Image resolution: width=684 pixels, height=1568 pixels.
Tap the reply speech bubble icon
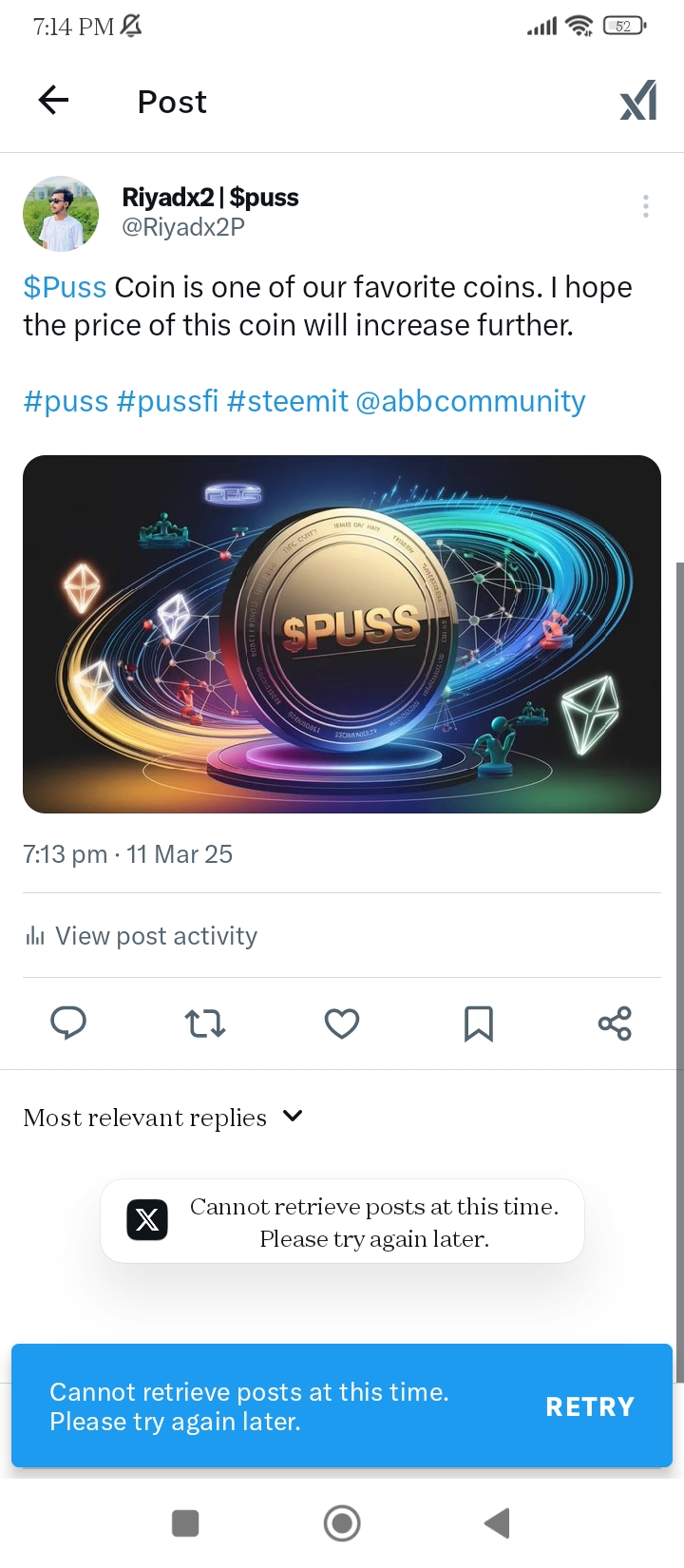point(67,1023)
